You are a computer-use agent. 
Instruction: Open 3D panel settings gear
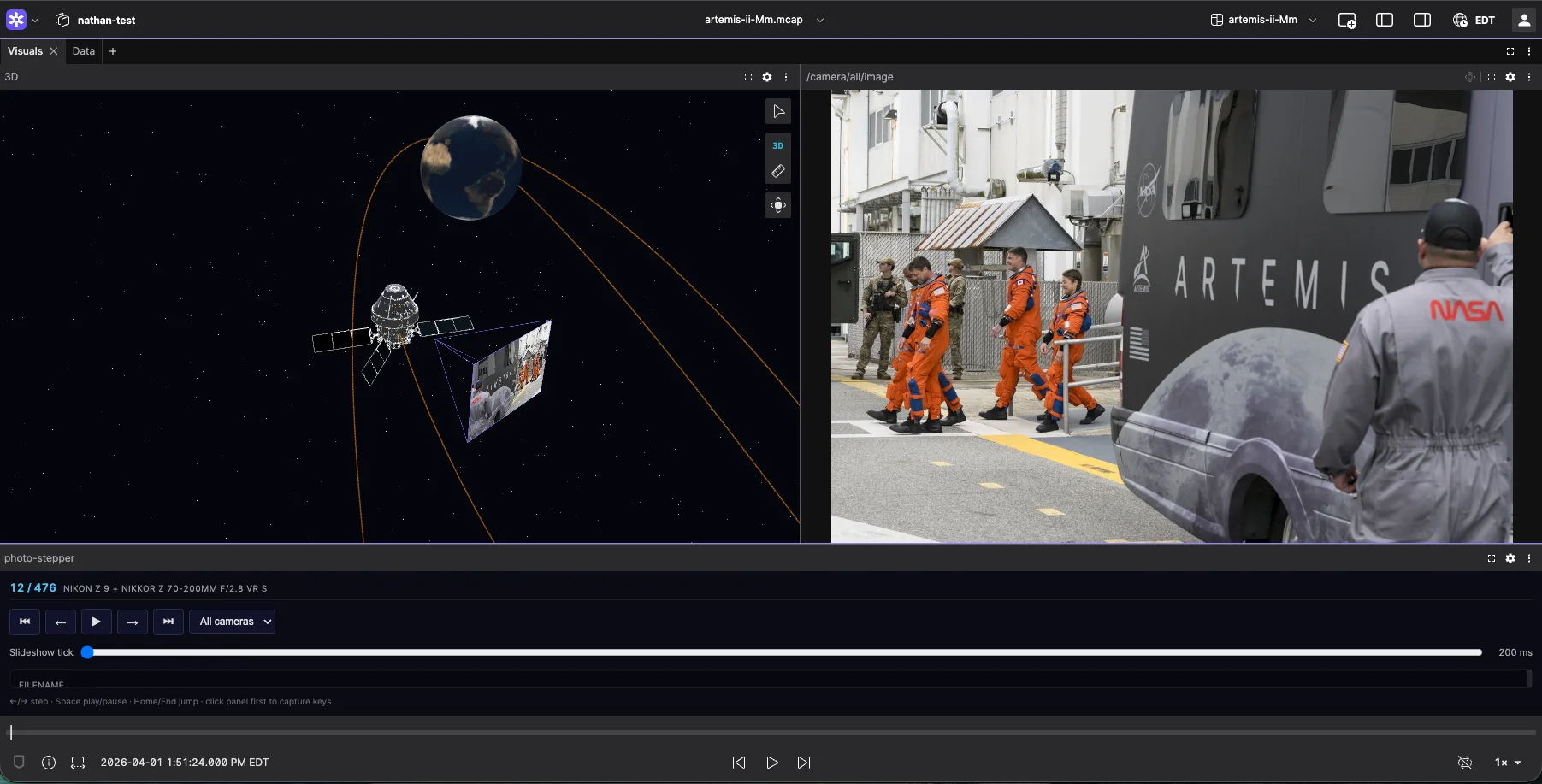[767, 77]
